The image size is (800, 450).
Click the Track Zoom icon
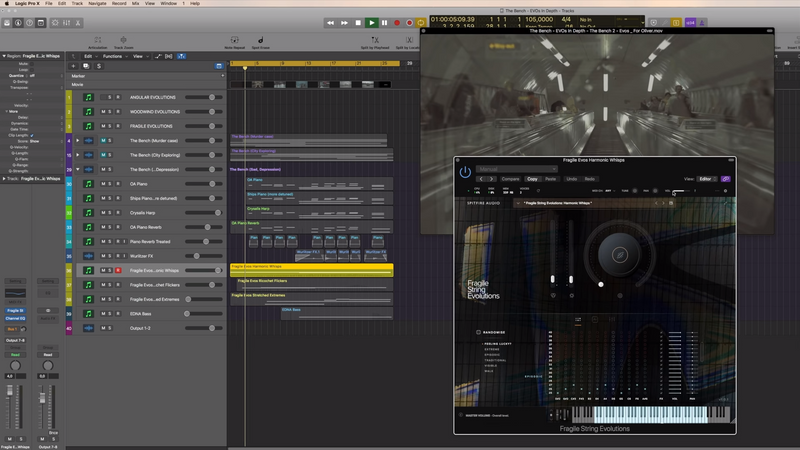[x=123, y=41]
